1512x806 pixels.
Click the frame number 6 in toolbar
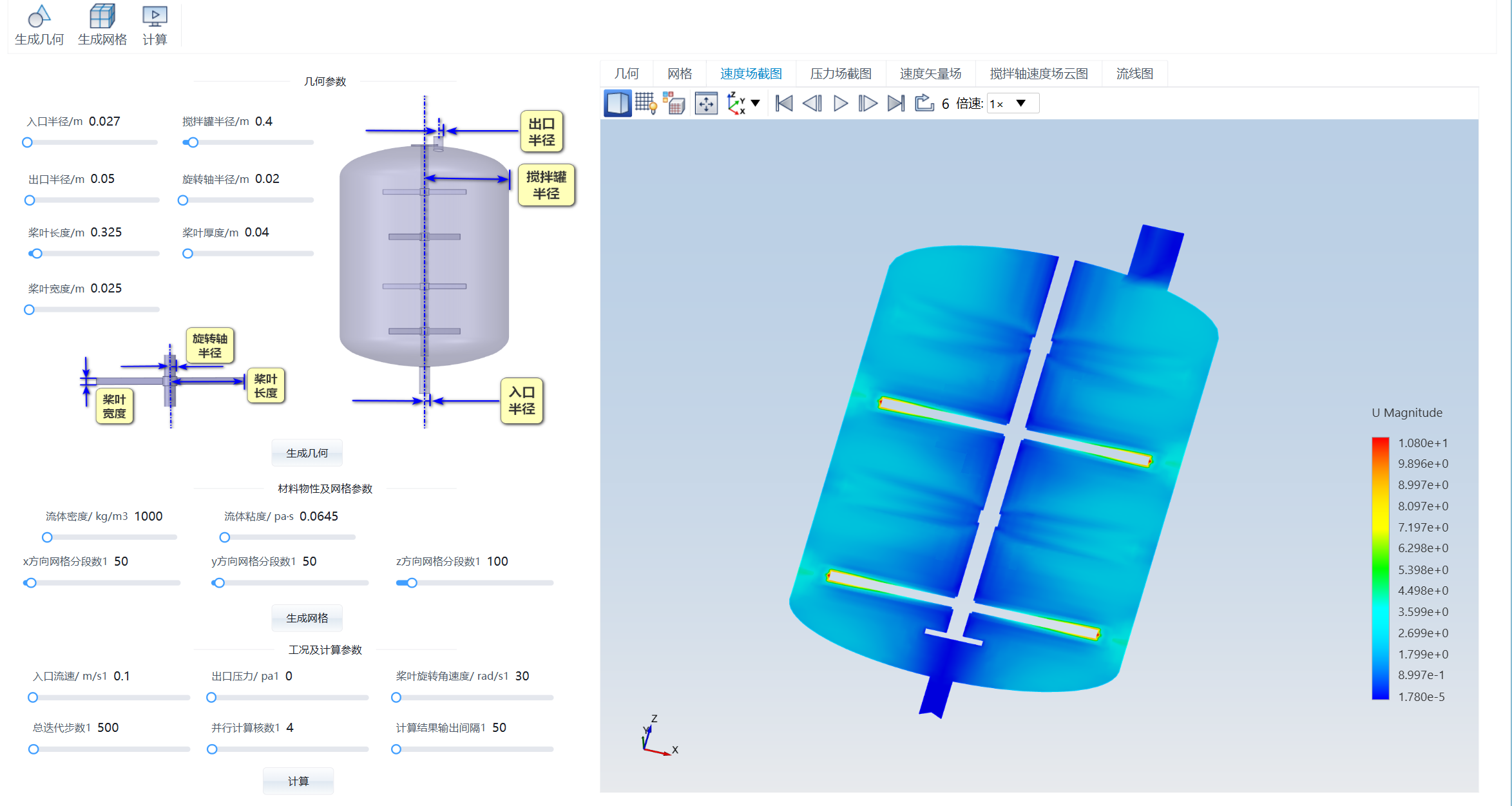point(945,104)
